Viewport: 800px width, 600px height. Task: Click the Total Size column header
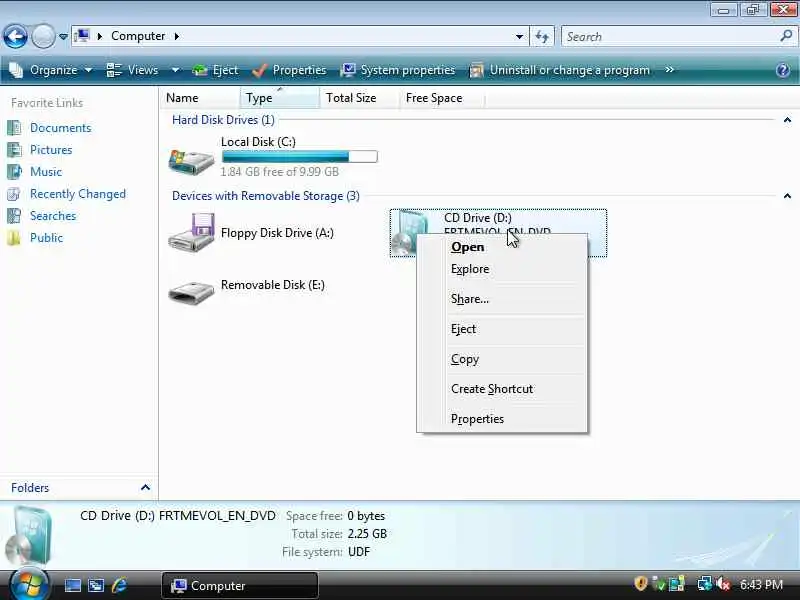coord(359,97)
